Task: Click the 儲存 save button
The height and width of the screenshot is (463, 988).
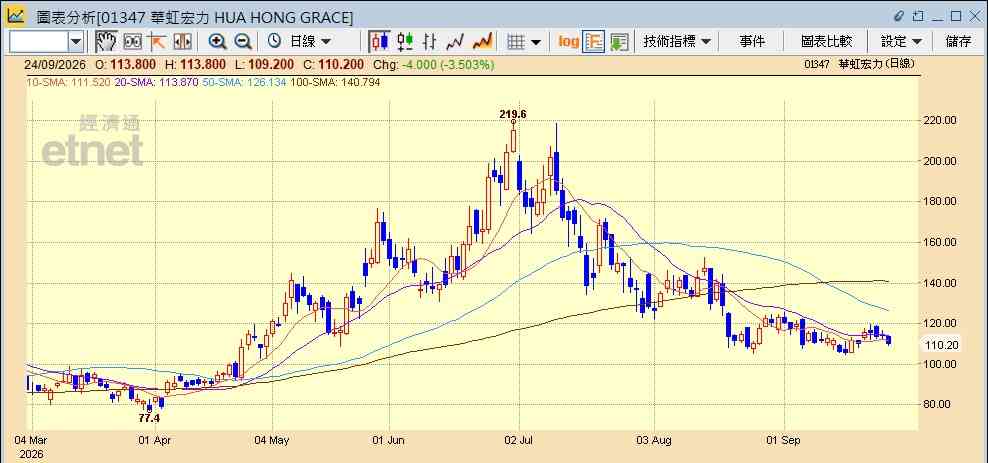Action: (x=958, y=42)
